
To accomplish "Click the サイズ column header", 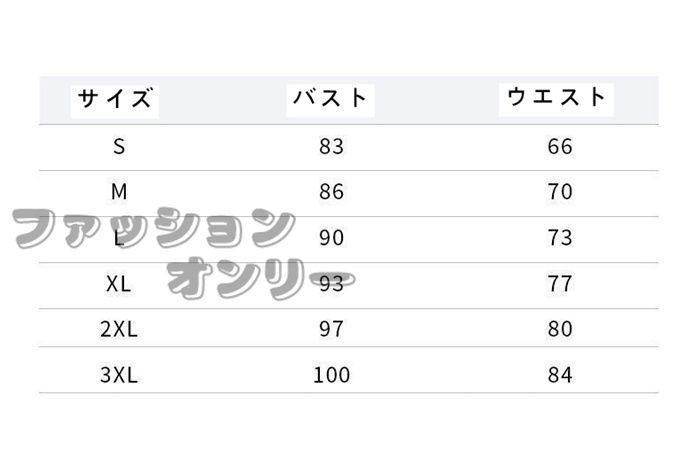I will (117, 99).
